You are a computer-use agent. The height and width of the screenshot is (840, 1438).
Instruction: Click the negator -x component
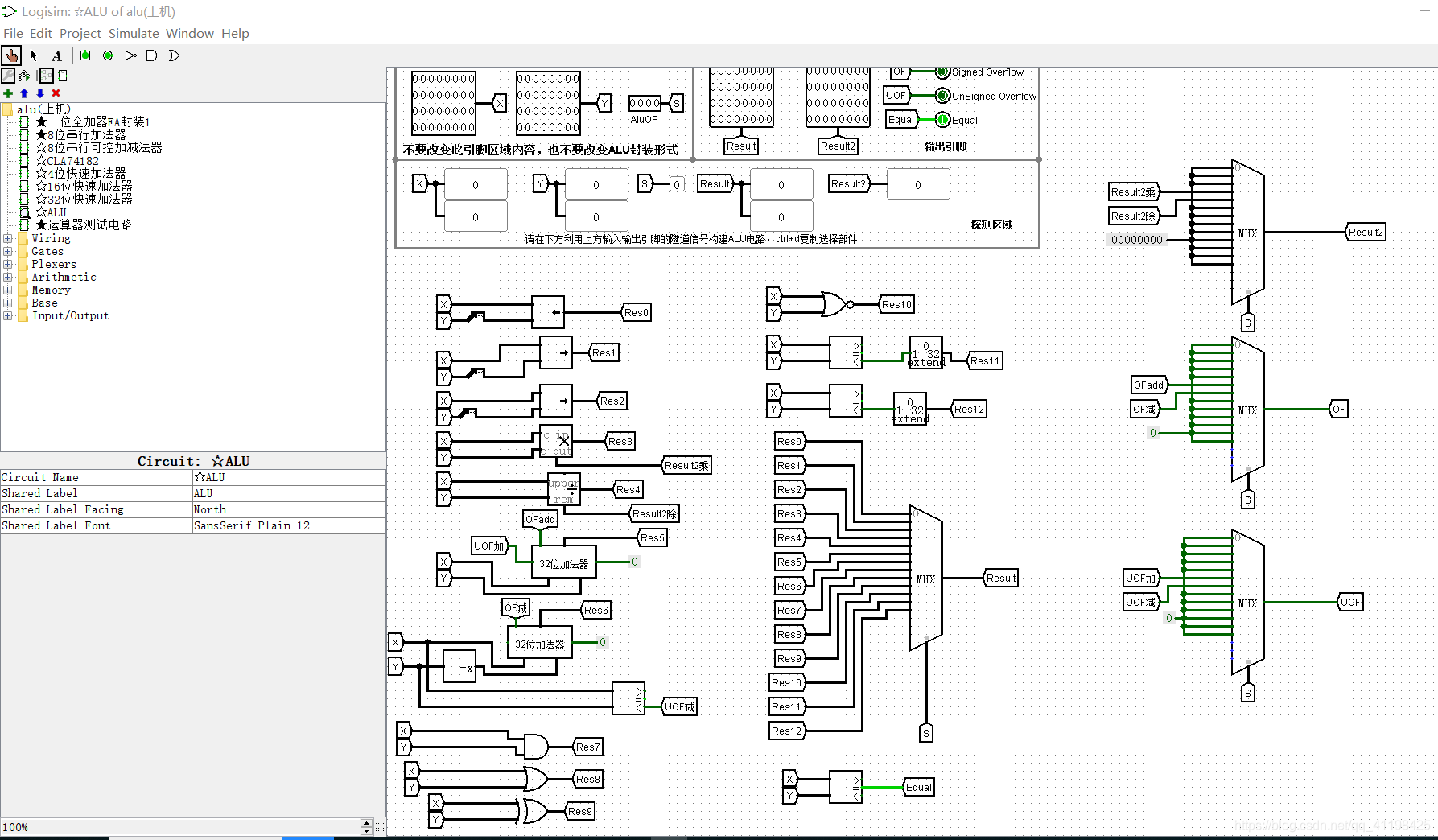(459, 666)
